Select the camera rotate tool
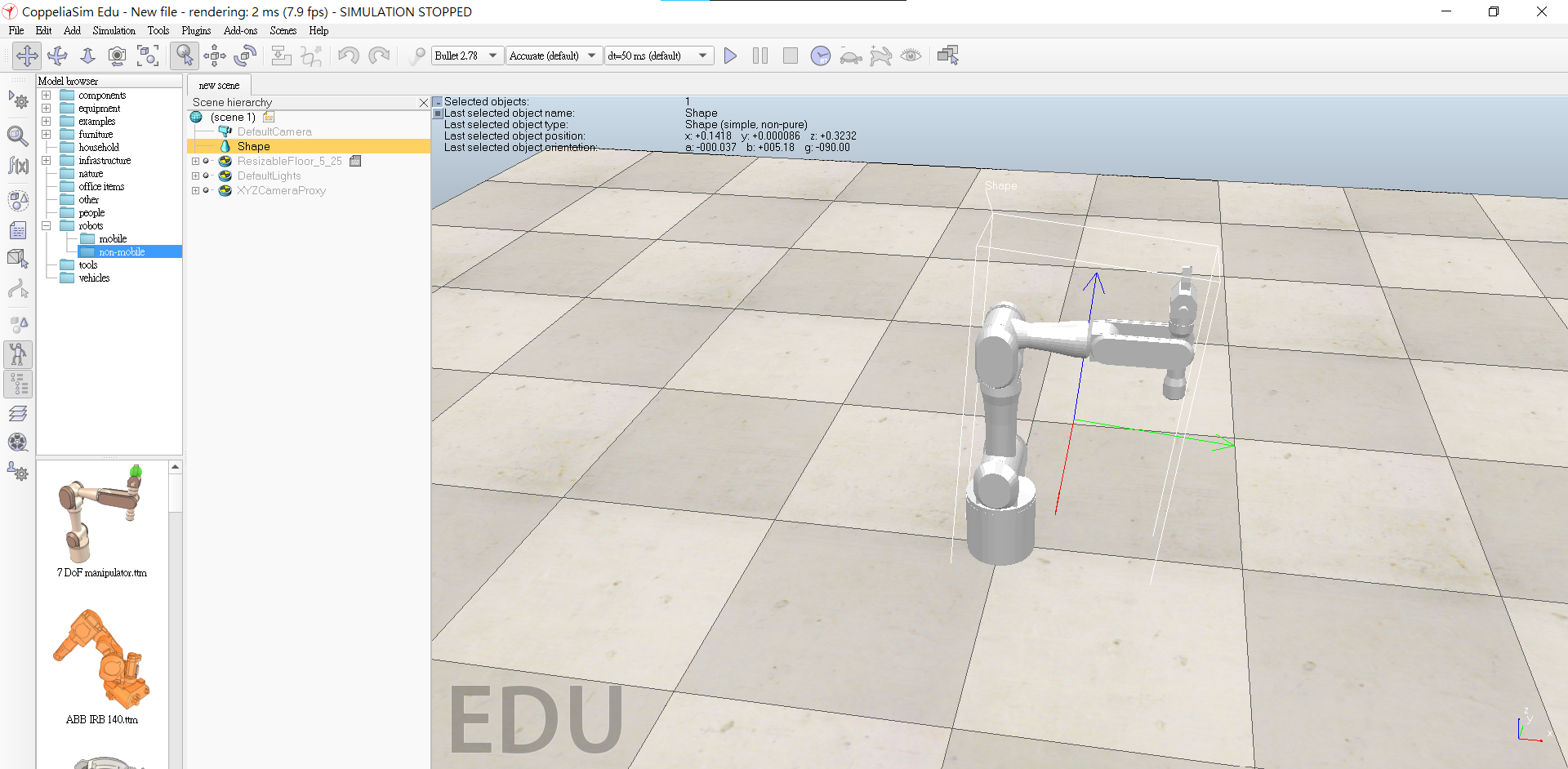 (x=57, y=56)
